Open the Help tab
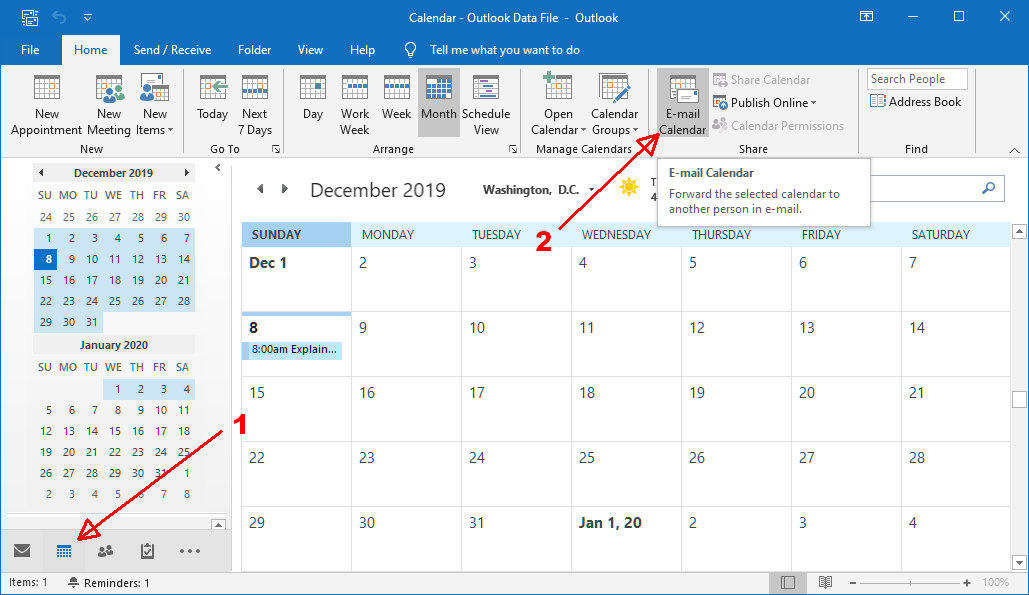 [x=362, y=50]
